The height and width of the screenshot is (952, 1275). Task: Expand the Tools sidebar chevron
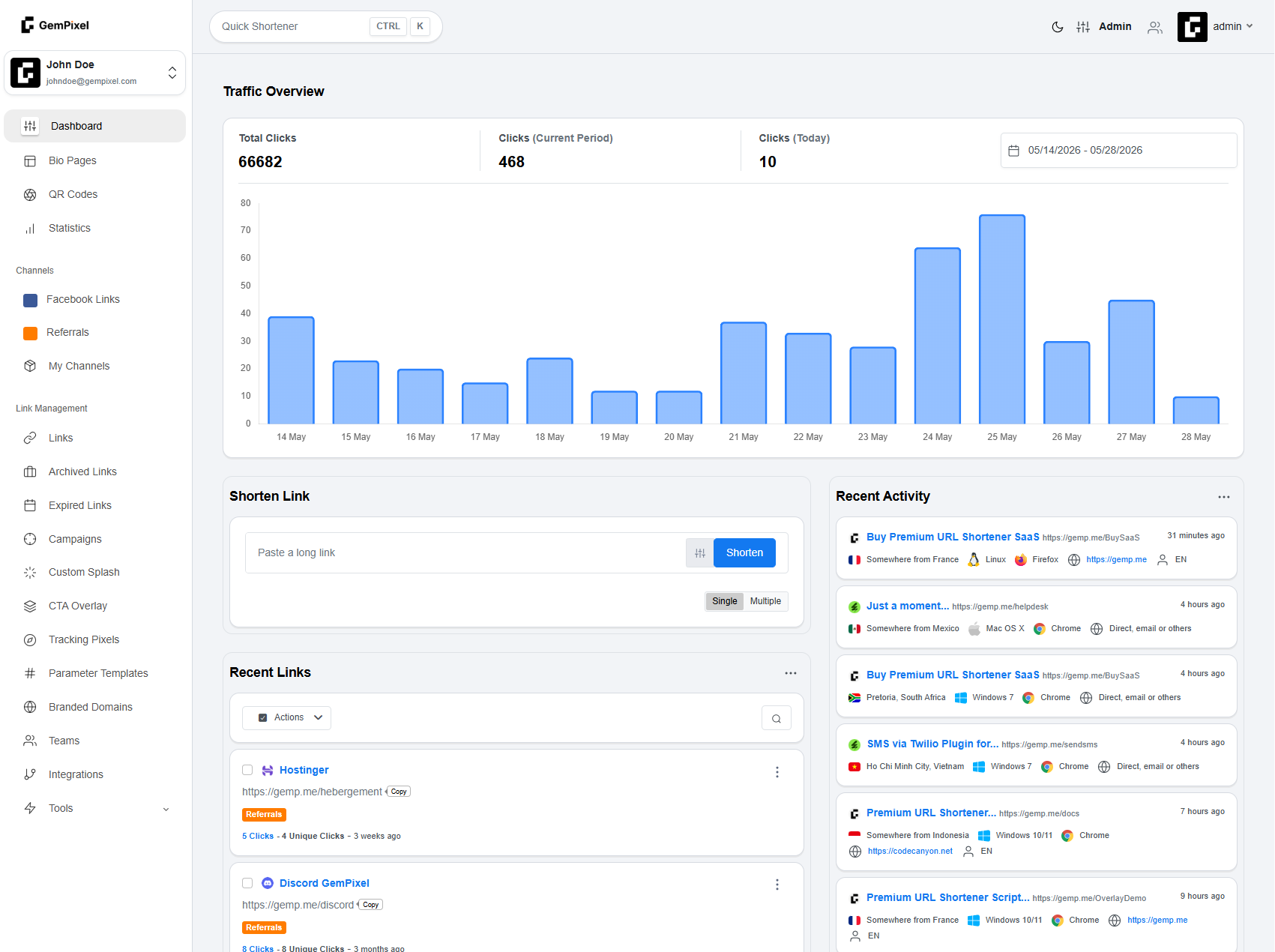tap(166, 809)
